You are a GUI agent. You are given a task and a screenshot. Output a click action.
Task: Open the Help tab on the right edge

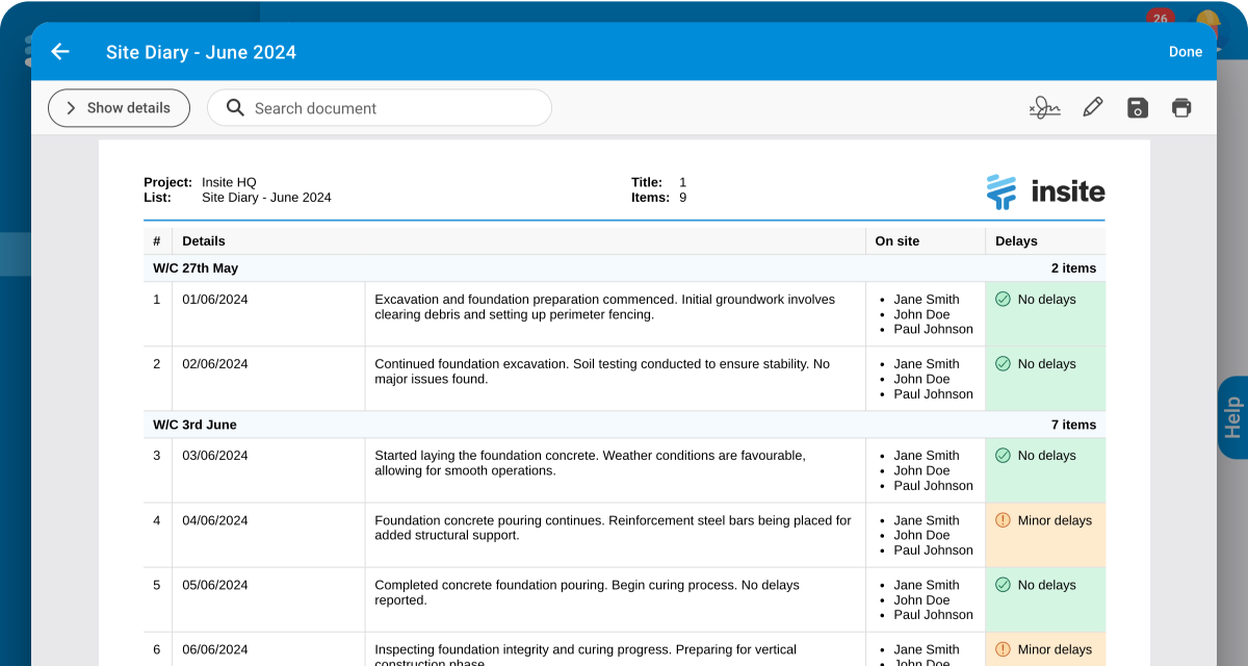(x=1232, y=418)
